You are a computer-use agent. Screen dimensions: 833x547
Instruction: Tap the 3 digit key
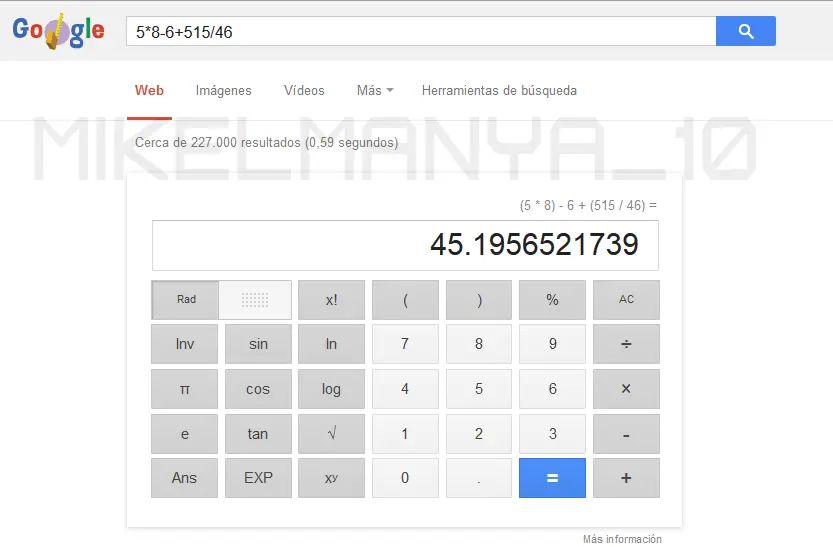click(552, 434)
